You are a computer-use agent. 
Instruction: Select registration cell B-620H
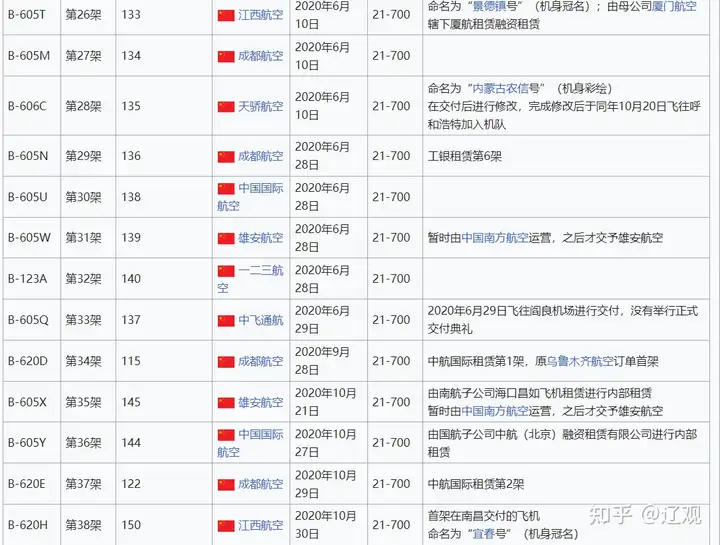[32, 525]
